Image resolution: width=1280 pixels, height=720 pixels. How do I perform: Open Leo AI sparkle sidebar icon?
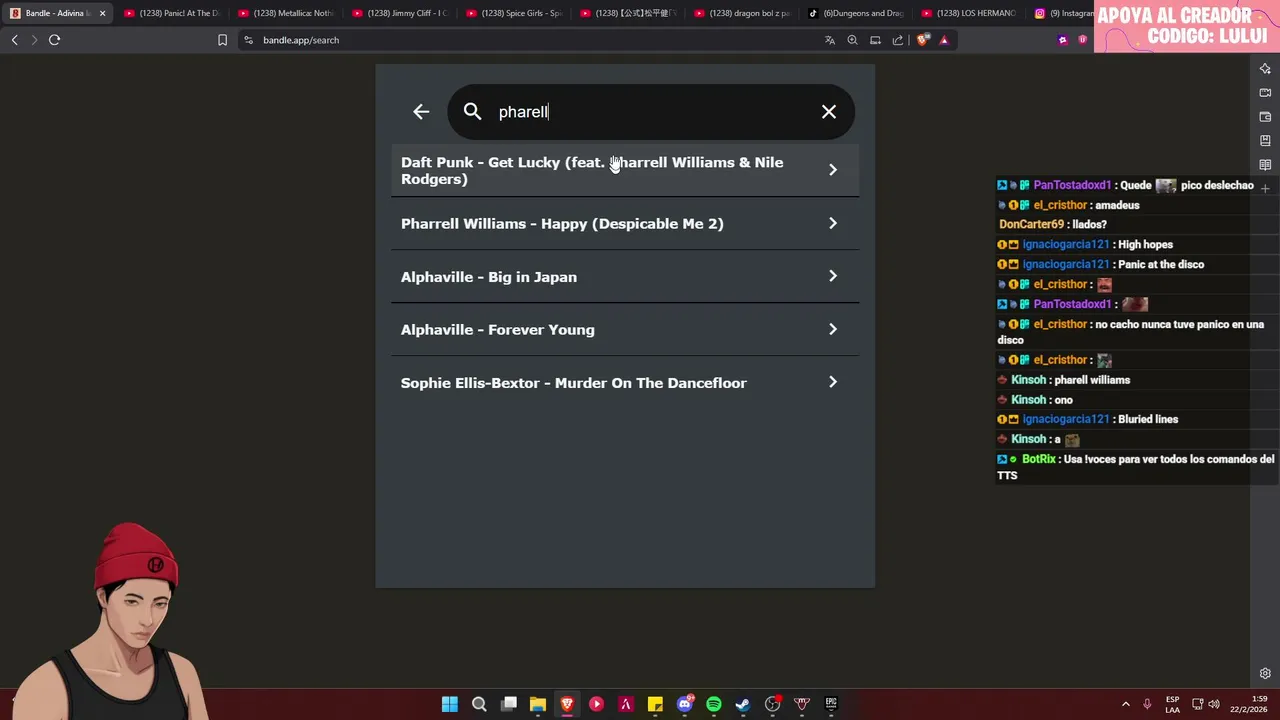coord(1265,69)
